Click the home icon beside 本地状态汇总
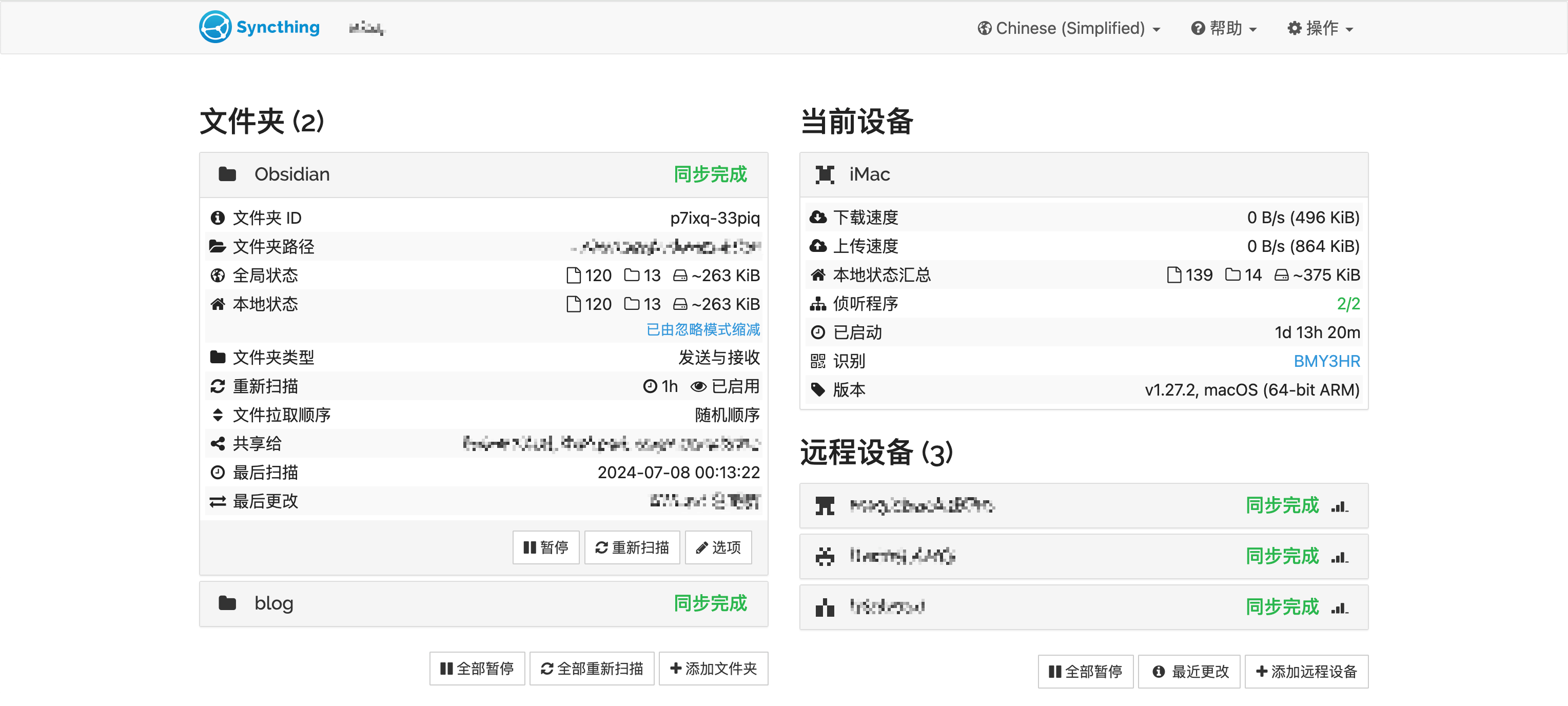 coord(818,275)
